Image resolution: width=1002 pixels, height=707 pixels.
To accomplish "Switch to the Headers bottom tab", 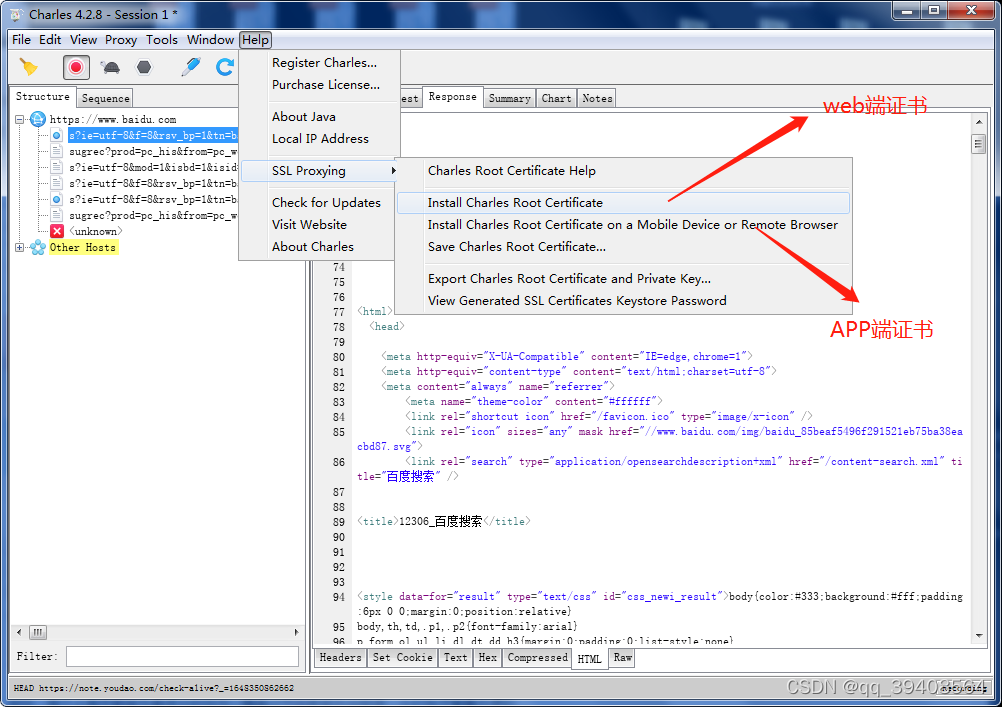I will tap(340, 657).
